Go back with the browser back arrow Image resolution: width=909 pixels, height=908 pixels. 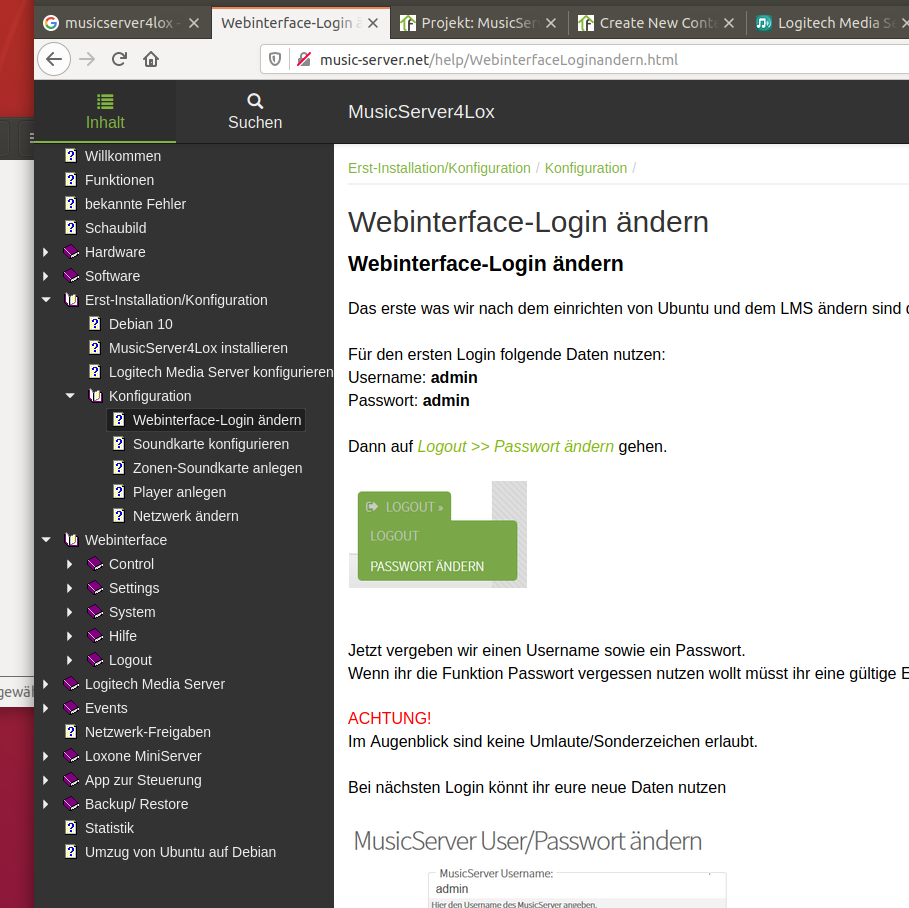(54, 59)
